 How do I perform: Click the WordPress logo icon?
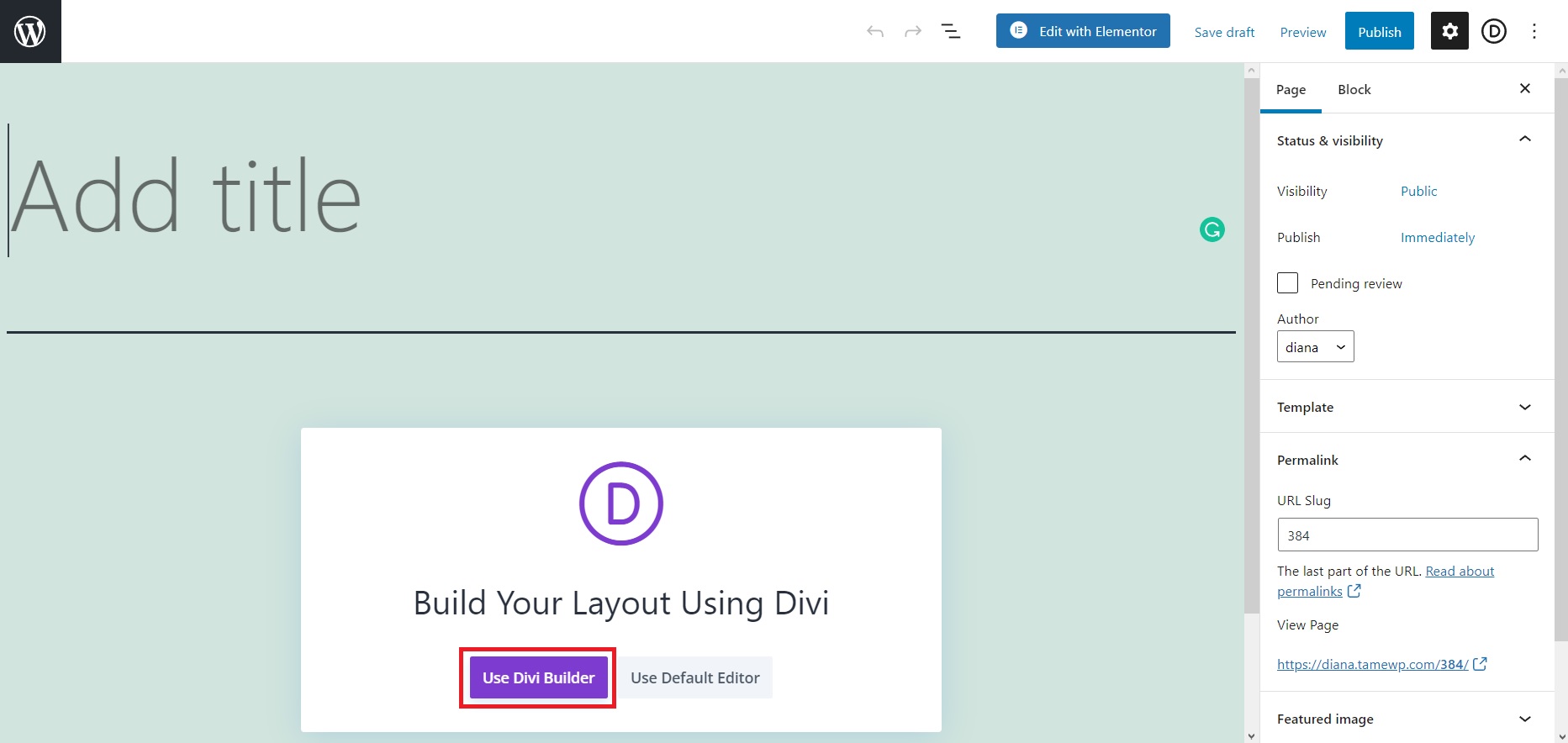point(30,31)
